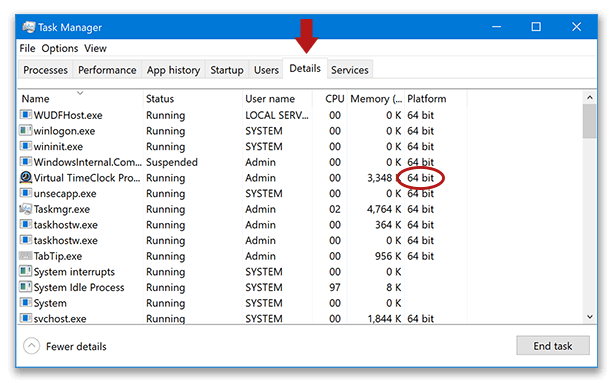
Task: Select the Virtual TimeClock Pro... row name
Action: tap(87, 178)
